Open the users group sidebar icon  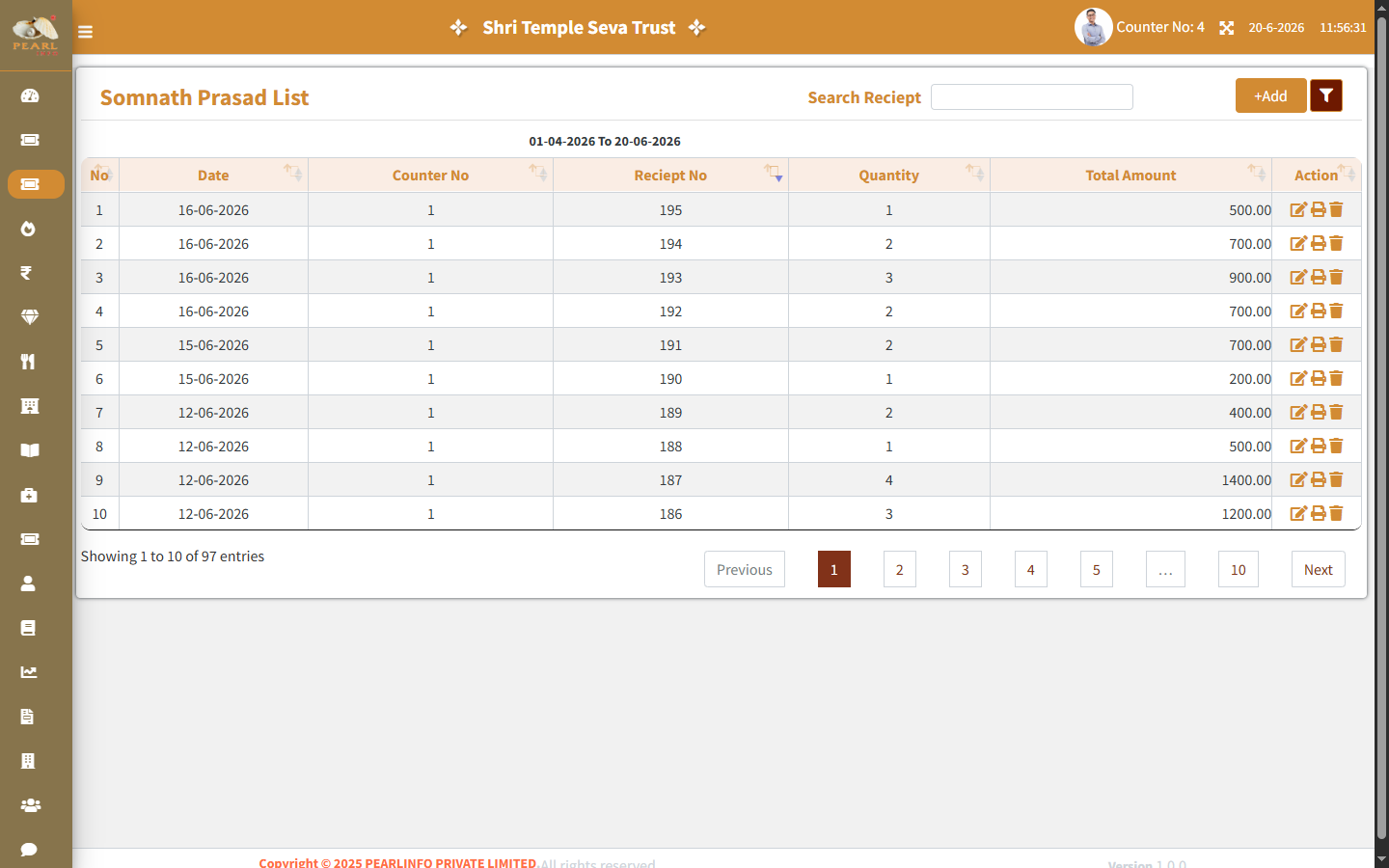[31, 805]
